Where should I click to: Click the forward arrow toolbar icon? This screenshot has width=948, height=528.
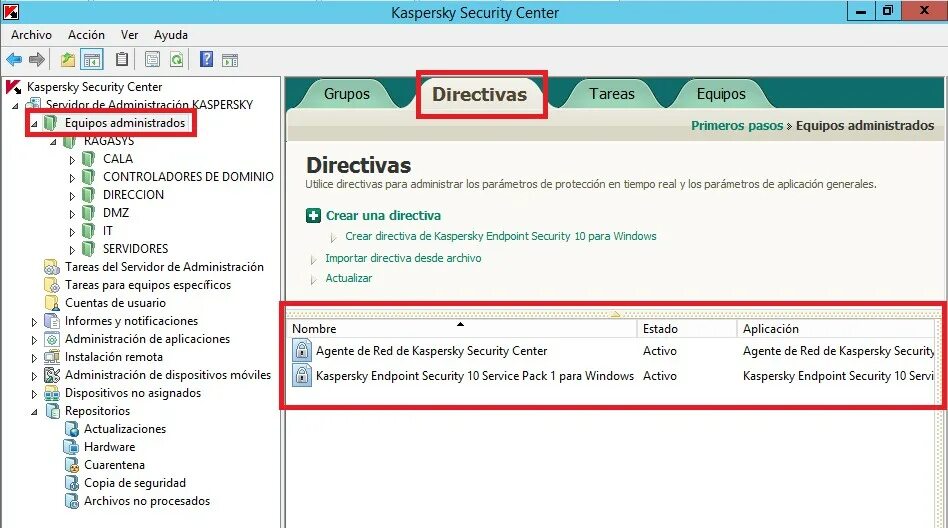tap(37, 59)
